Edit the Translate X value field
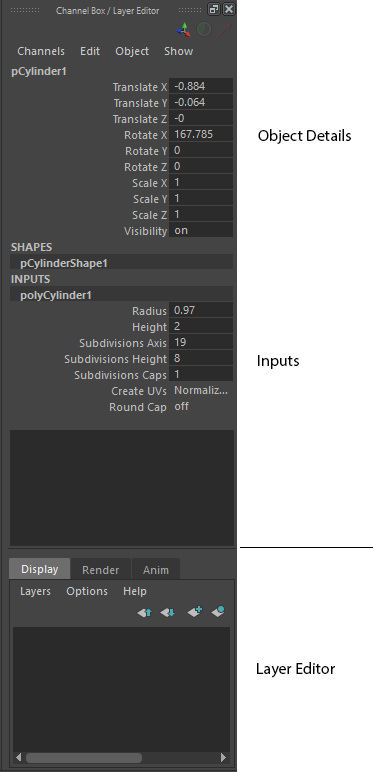 pos(201,86)
